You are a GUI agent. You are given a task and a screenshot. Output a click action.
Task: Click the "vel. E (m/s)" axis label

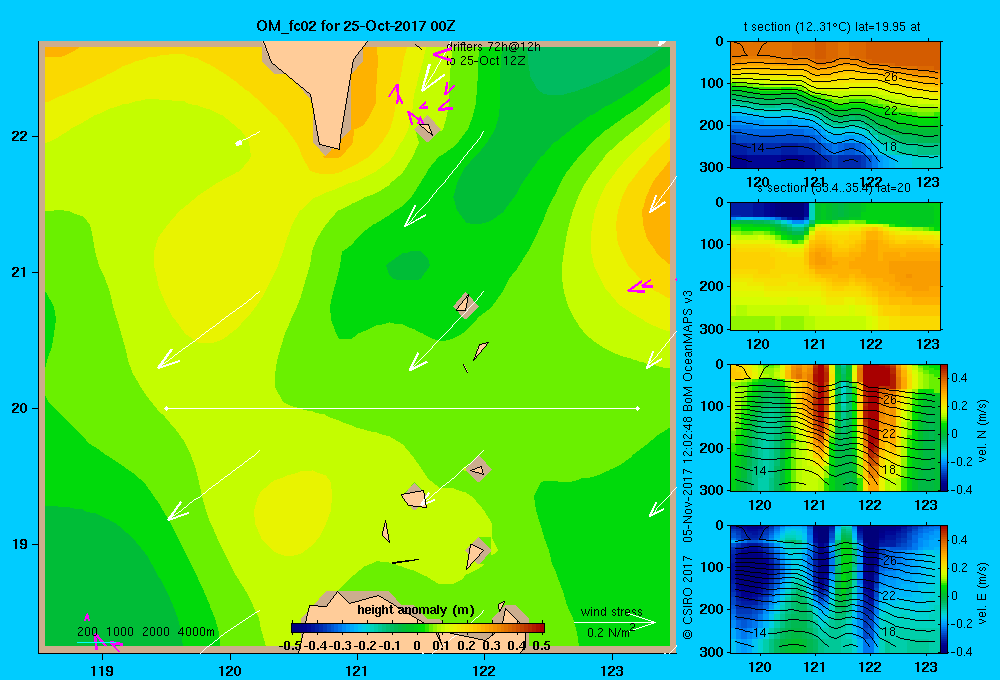[x=982, y=593]
